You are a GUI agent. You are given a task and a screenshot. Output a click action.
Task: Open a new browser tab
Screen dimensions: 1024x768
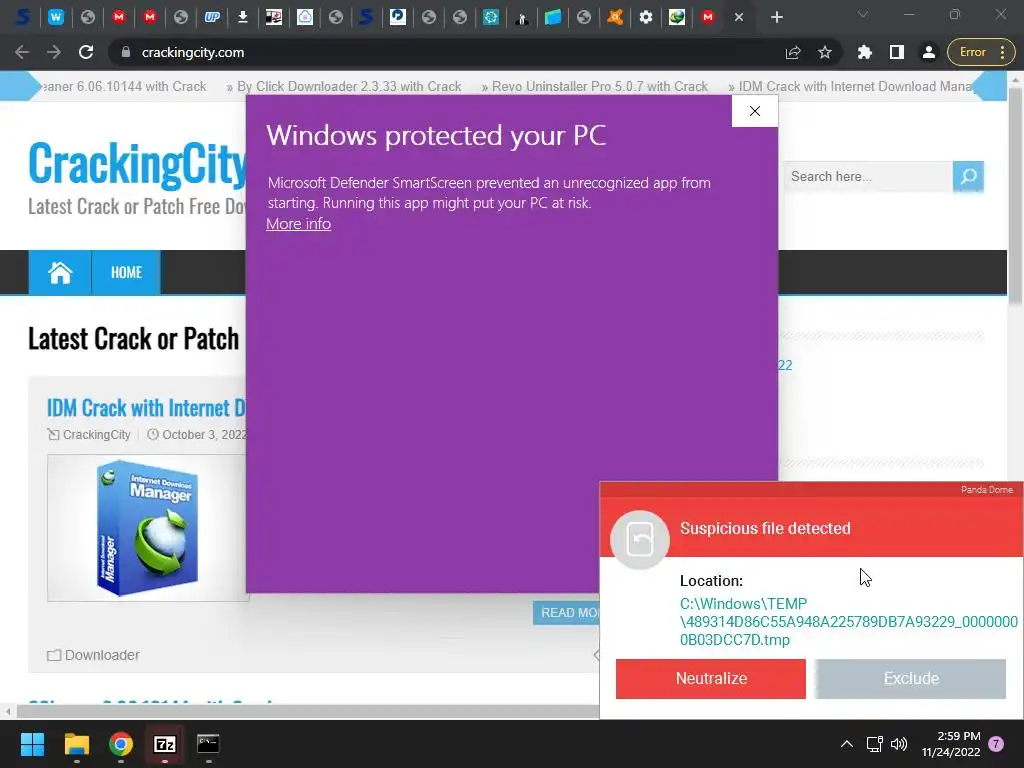pyautogui.click(x=776, y=17)
